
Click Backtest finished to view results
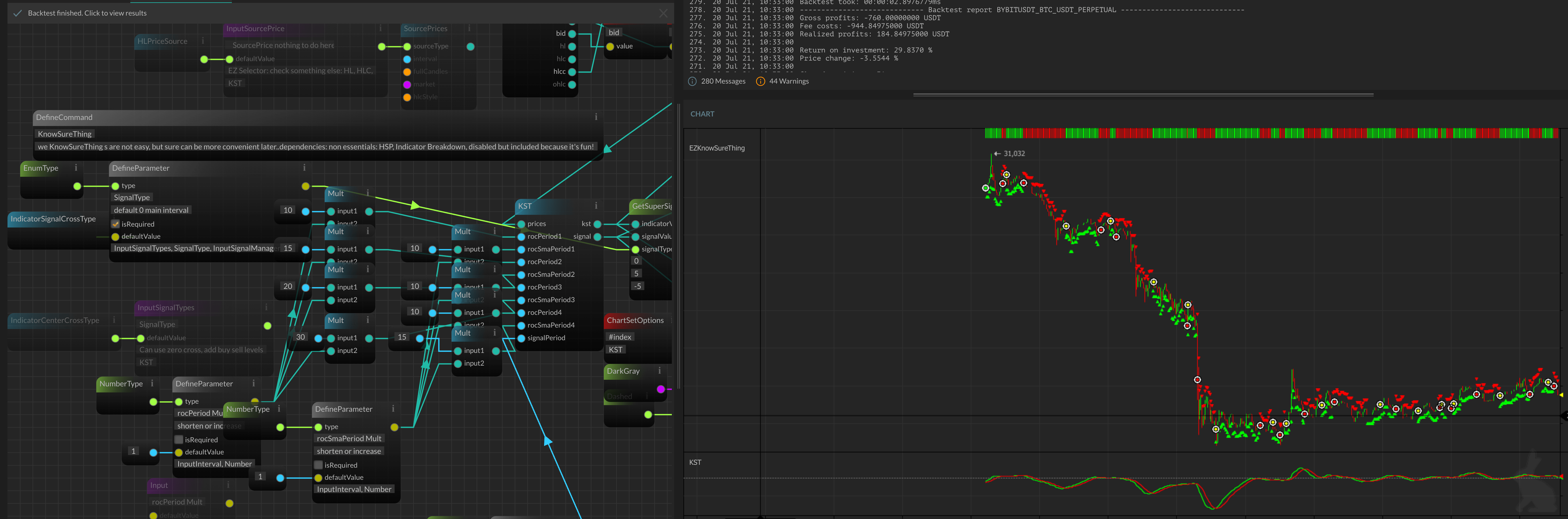tap(87, 13)
